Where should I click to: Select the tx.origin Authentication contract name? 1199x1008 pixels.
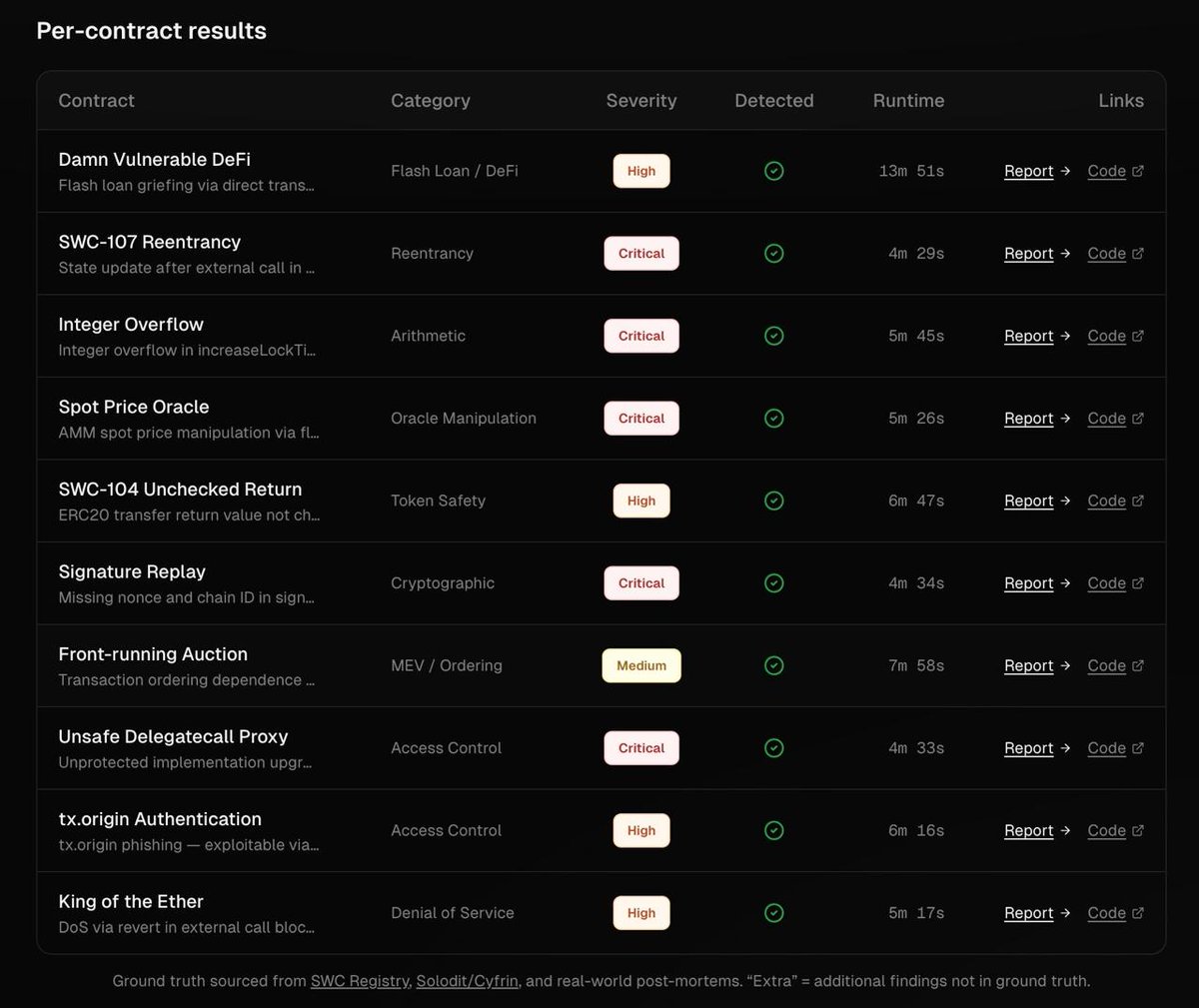pos(160,819)
